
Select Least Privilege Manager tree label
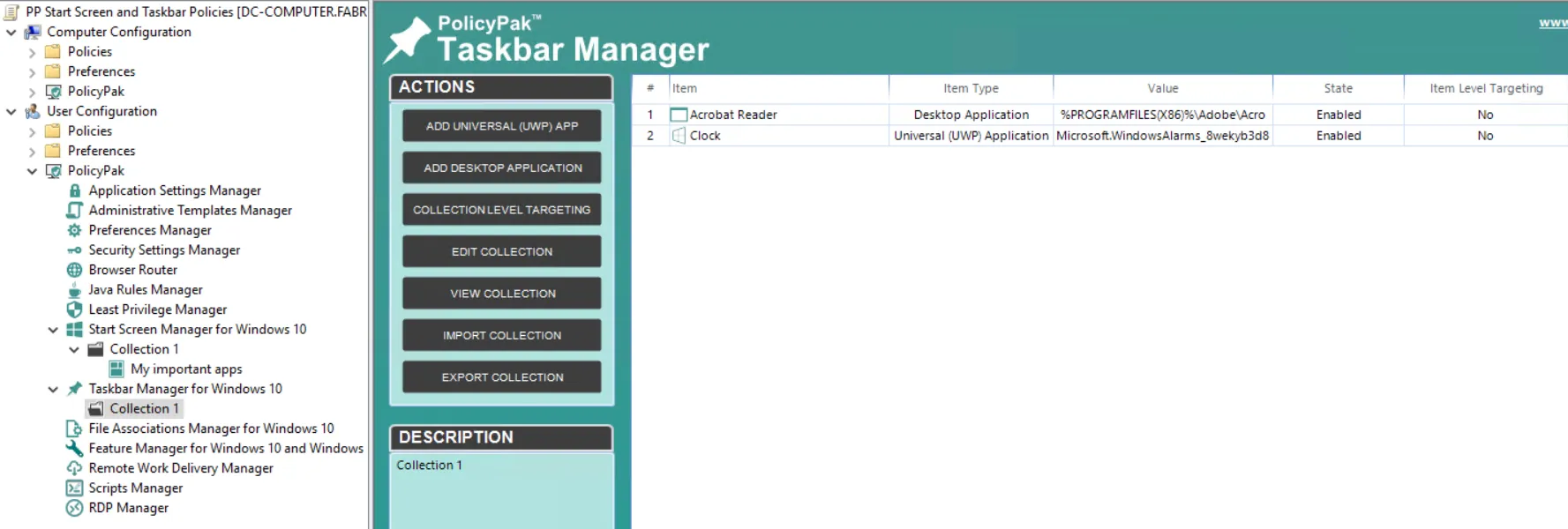pos(157,309)
